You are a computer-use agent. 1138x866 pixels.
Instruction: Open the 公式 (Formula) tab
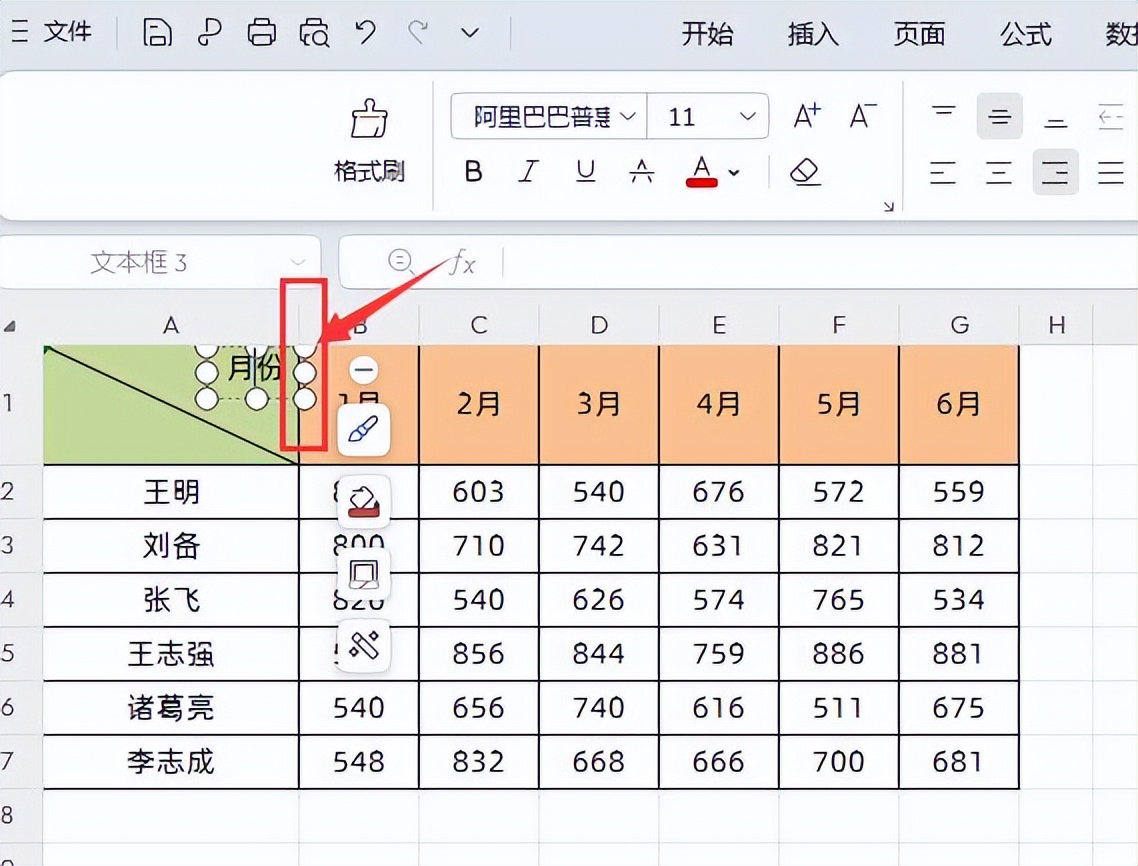click(x=1025, y=34)
